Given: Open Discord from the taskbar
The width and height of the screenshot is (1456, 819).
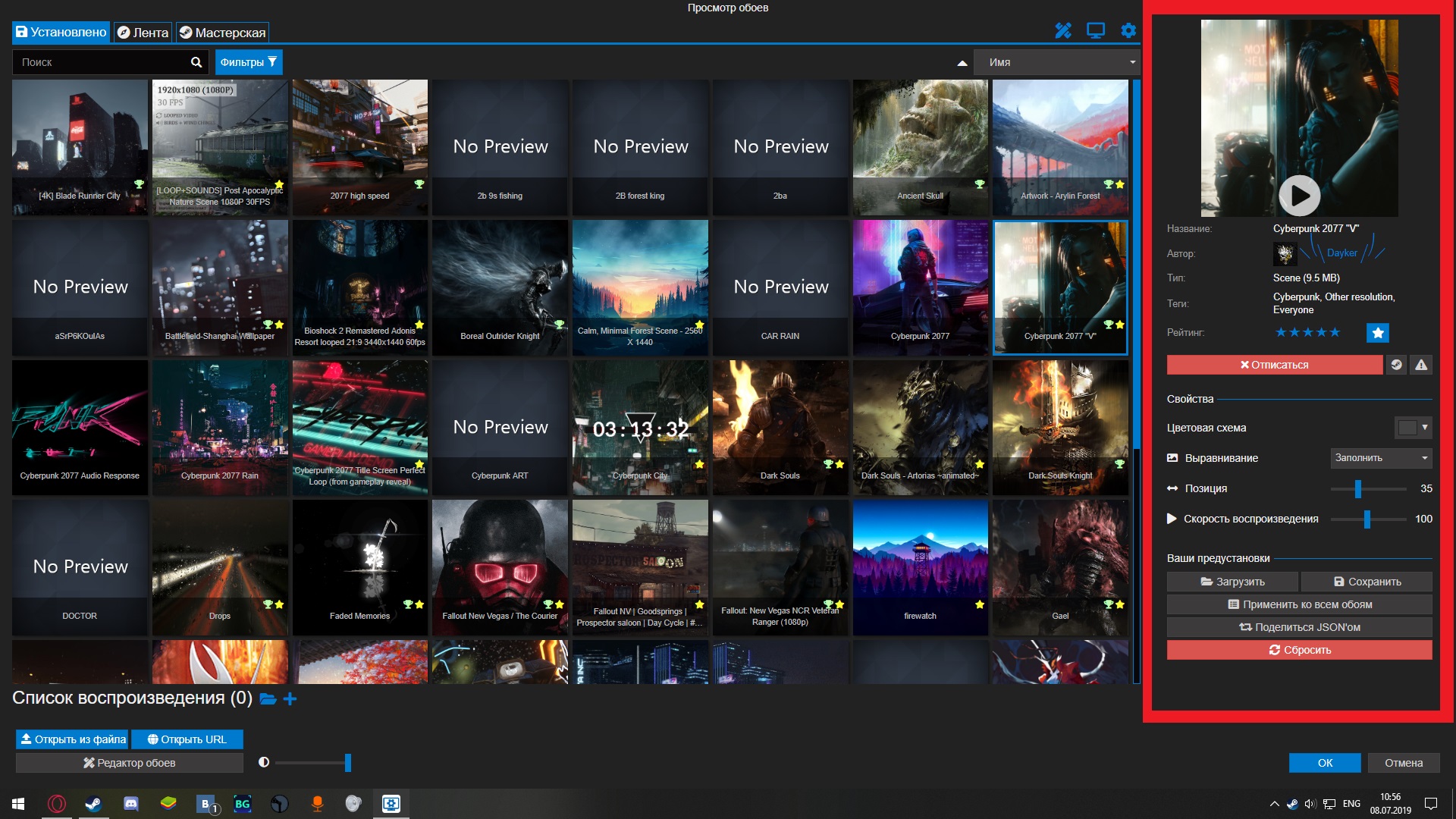Looking at the screenshot, I should 131,804.
